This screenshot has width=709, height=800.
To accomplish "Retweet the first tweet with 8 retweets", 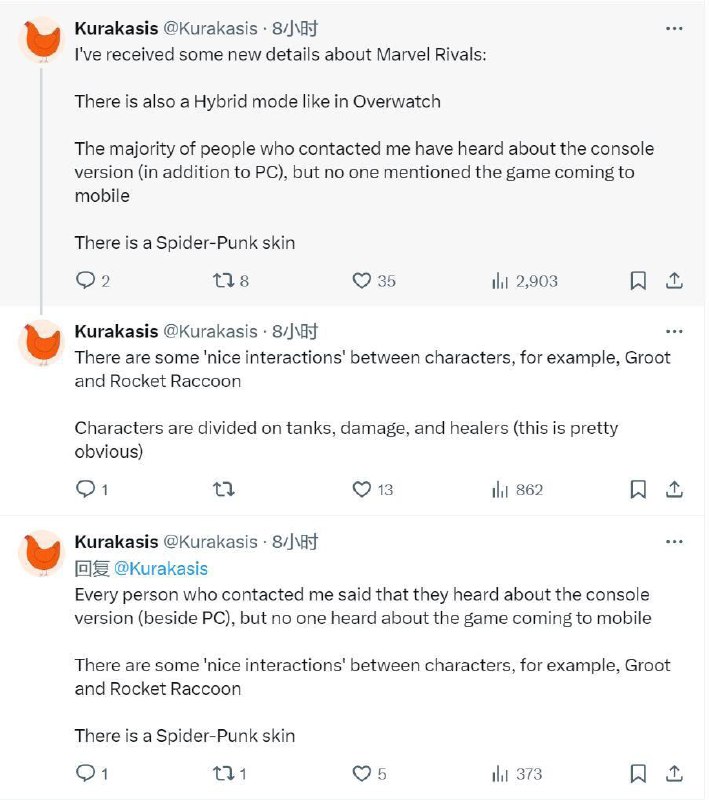I will 225,281.
